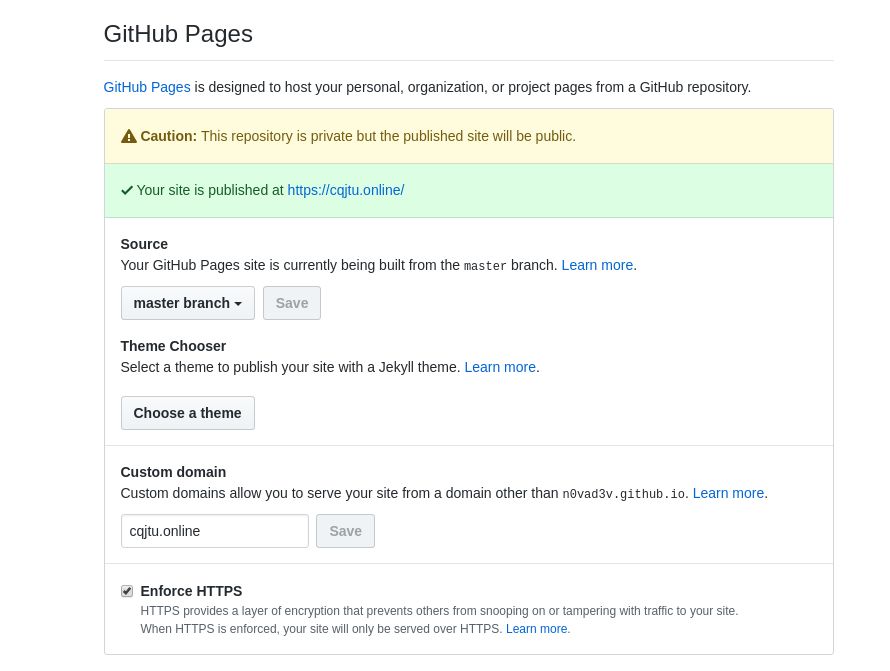
Task: Open Learn more link under Source
Action: (x=597, y=265)
